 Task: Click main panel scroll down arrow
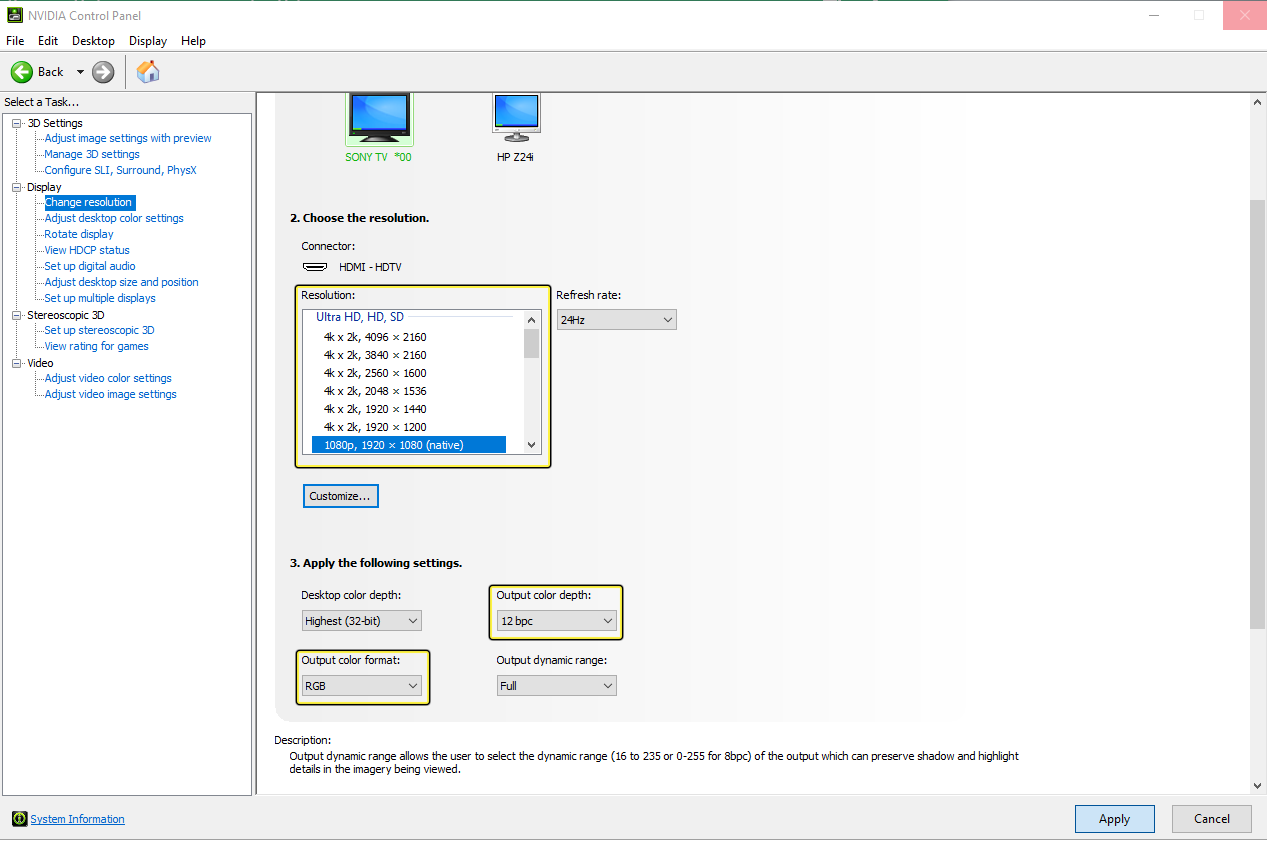click(x=1258, y=785)
